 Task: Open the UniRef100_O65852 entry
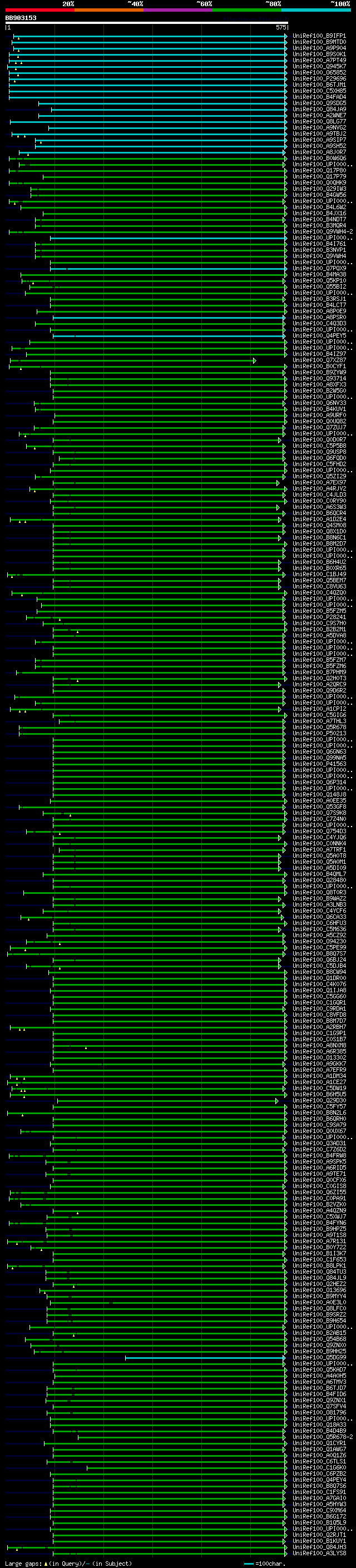point(319,72)
